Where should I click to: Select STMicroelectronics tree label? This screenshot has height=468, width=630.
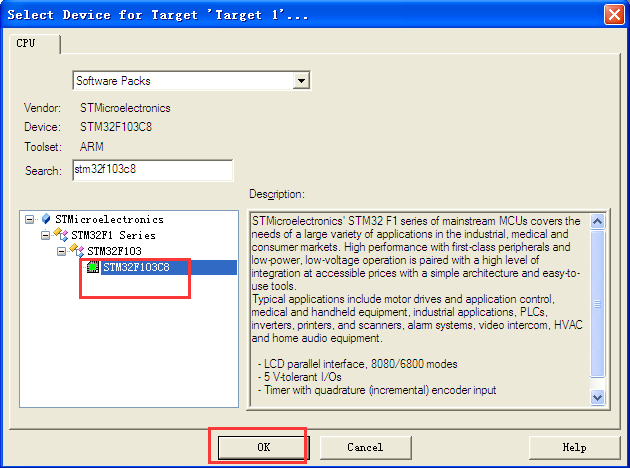pyautogui.click(x=109, y=219)
